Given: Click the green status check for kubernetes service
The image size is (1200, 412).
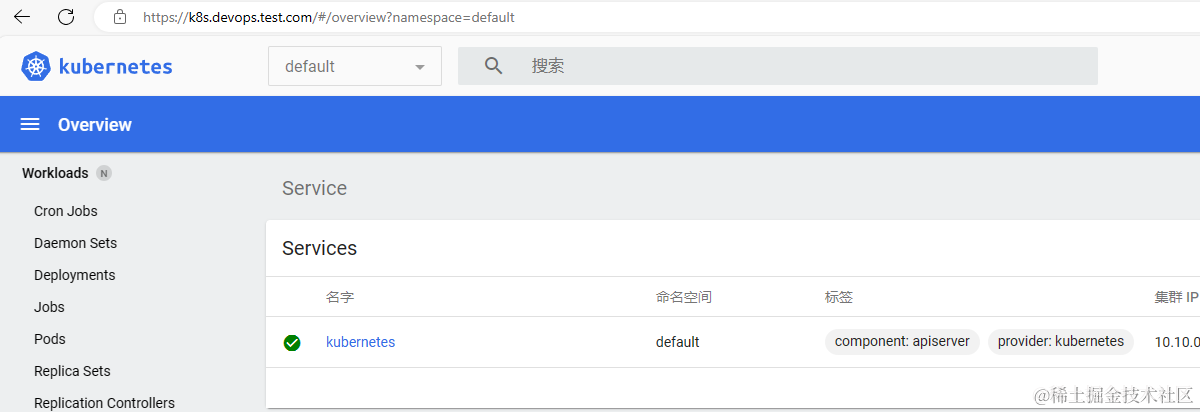Looking at the screenshot, I should pos(292,343).
